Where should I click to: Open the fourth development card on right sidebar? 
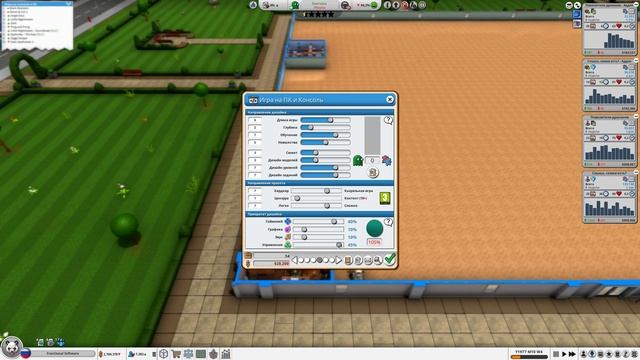point(609,197)
